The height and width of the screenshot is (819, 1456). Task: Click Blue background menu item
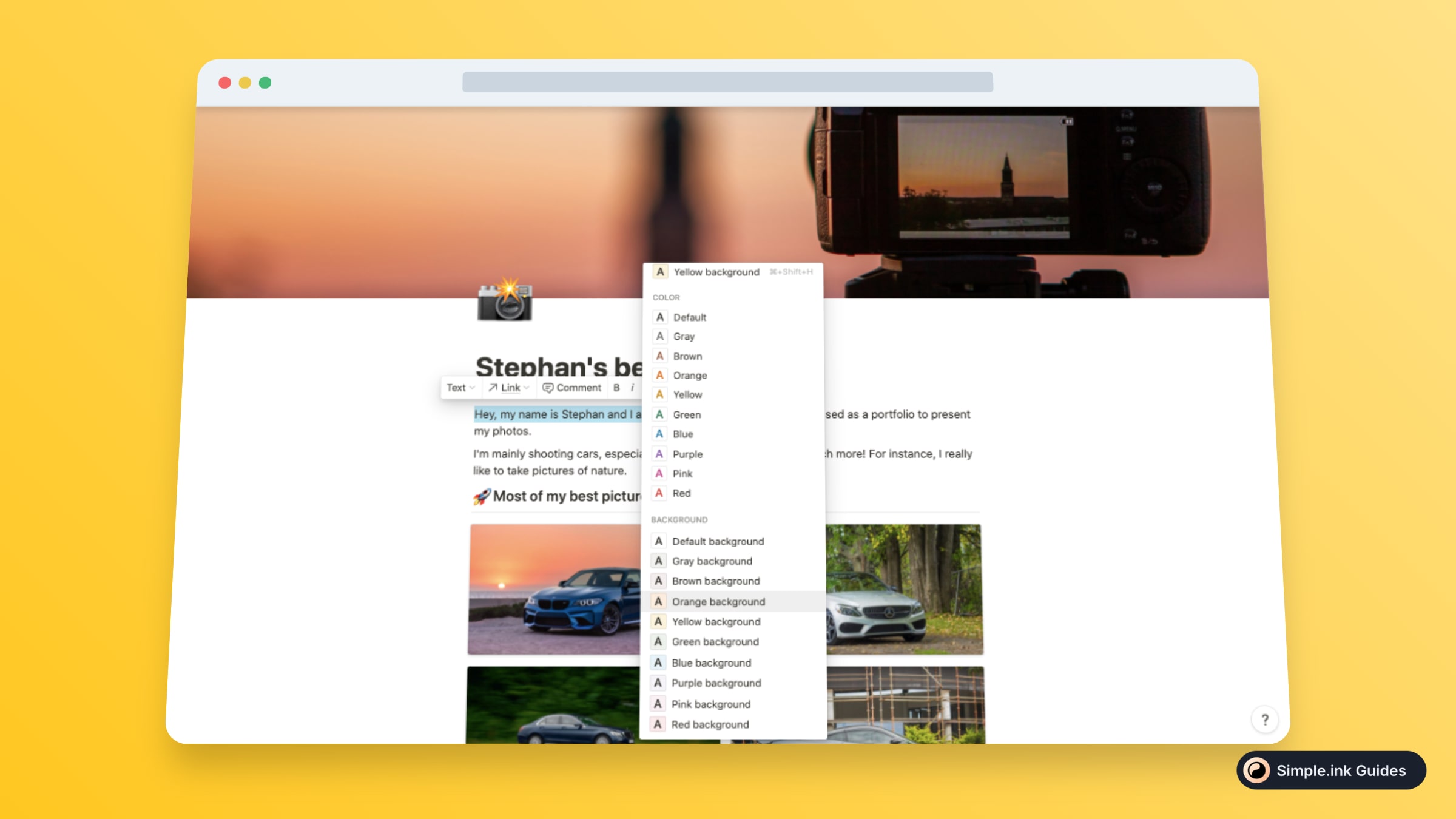pos(711,662)
